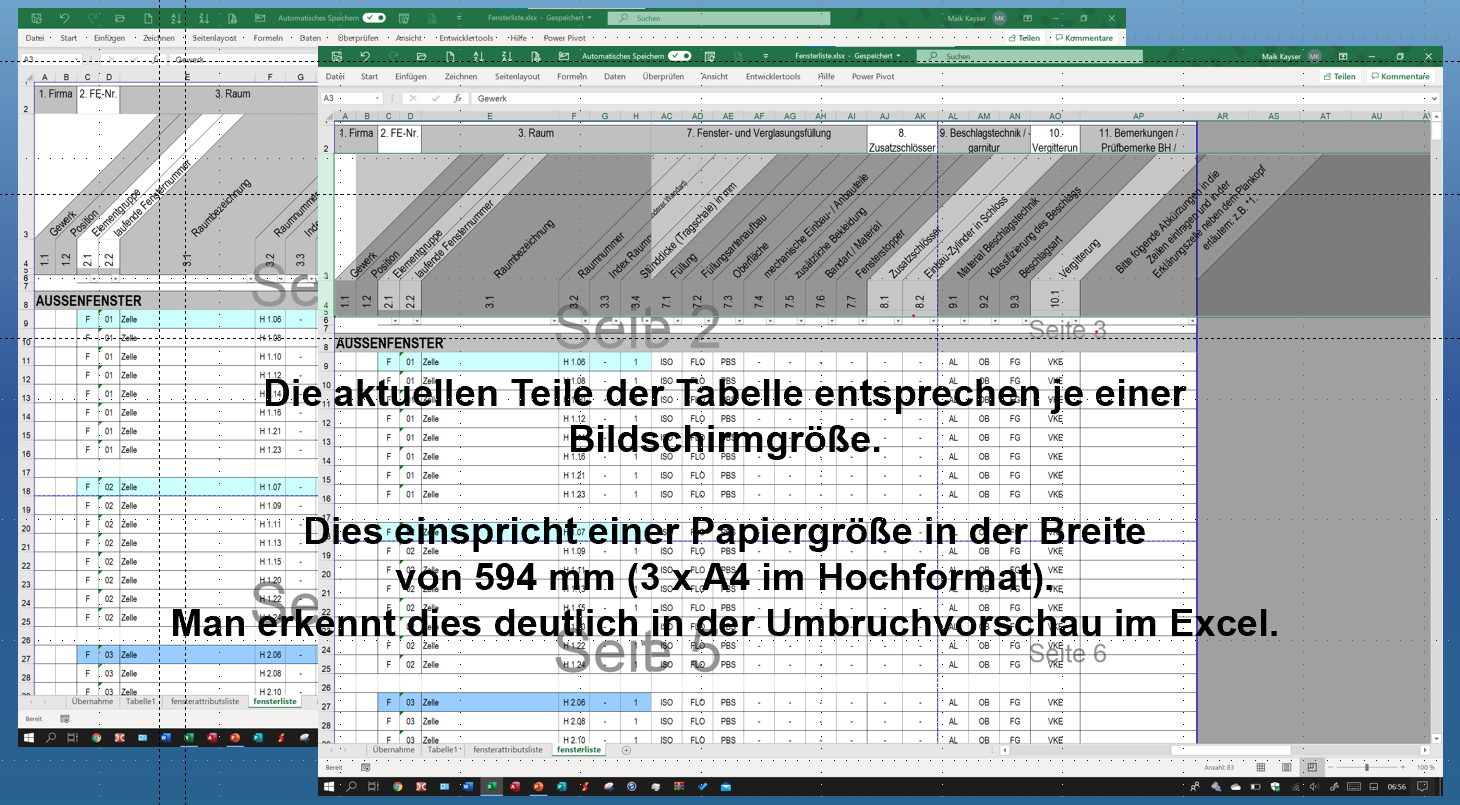Open the Formeln tab in the front window
1460x805 pixels.
coord(572,76)
